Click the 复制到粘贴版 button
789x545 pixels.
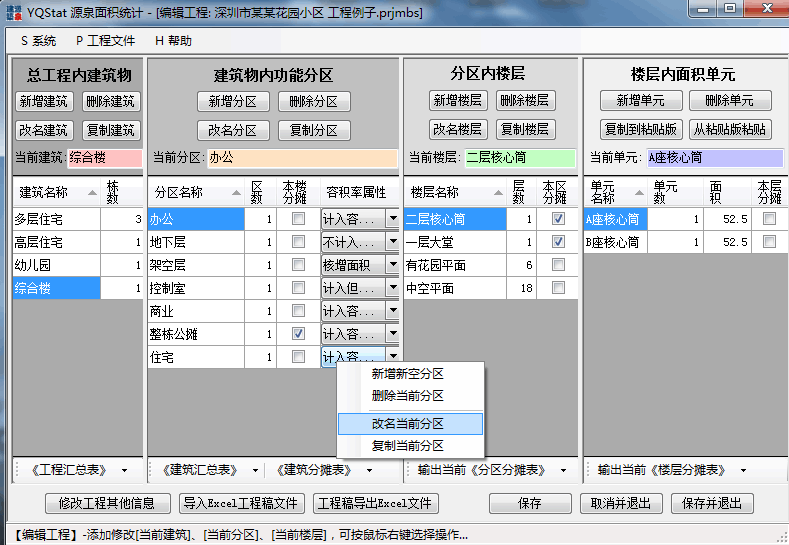(641, 129)
